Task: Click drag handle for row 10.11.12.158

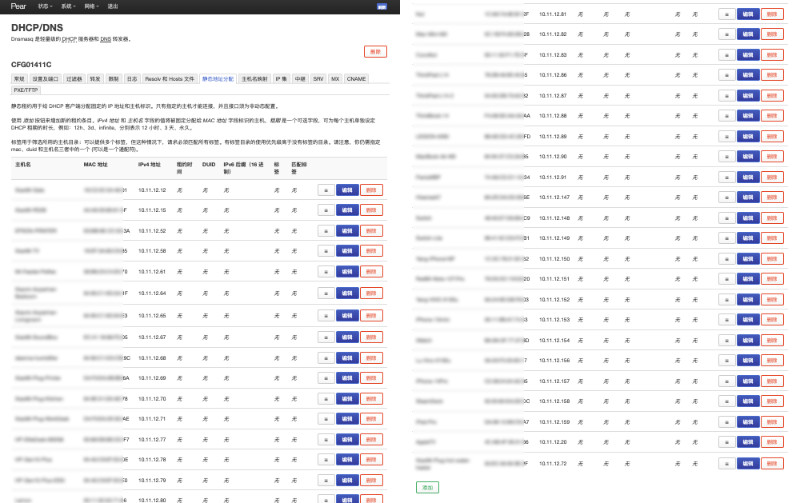Action: pos(727,401)
